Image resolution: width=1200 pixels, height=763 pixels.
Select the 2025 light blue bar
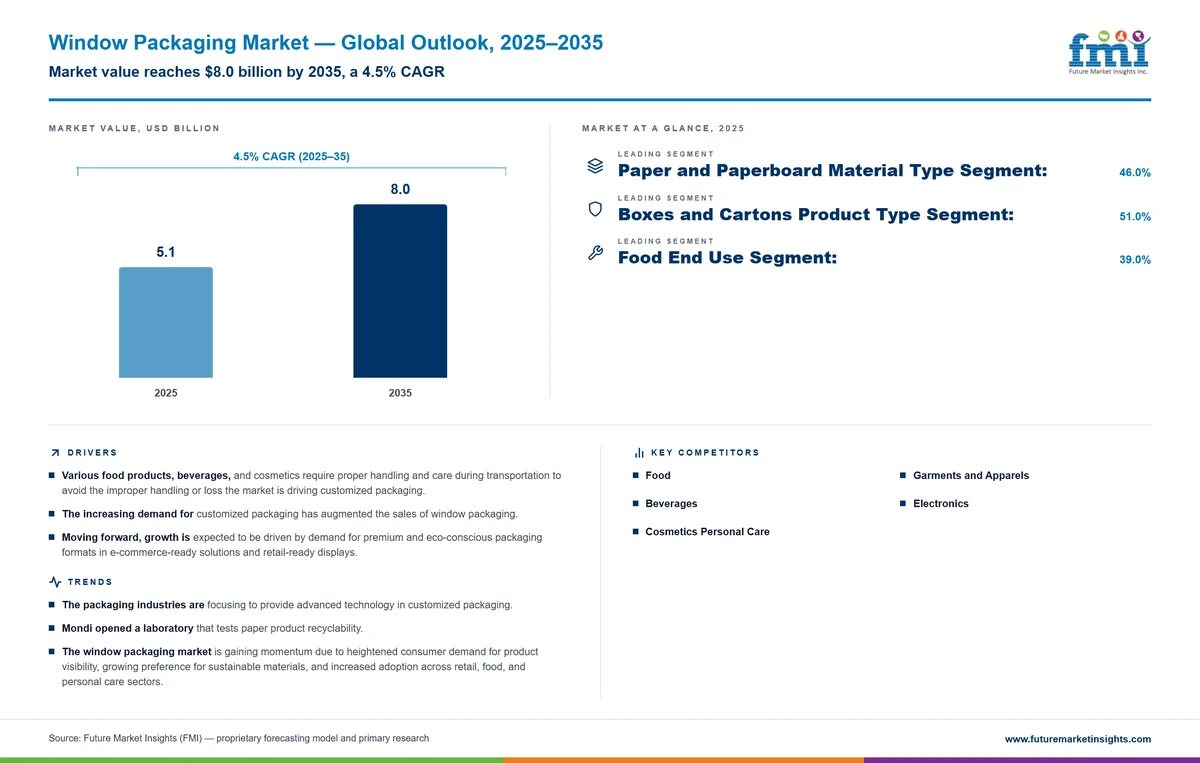[x=166, y=323]
